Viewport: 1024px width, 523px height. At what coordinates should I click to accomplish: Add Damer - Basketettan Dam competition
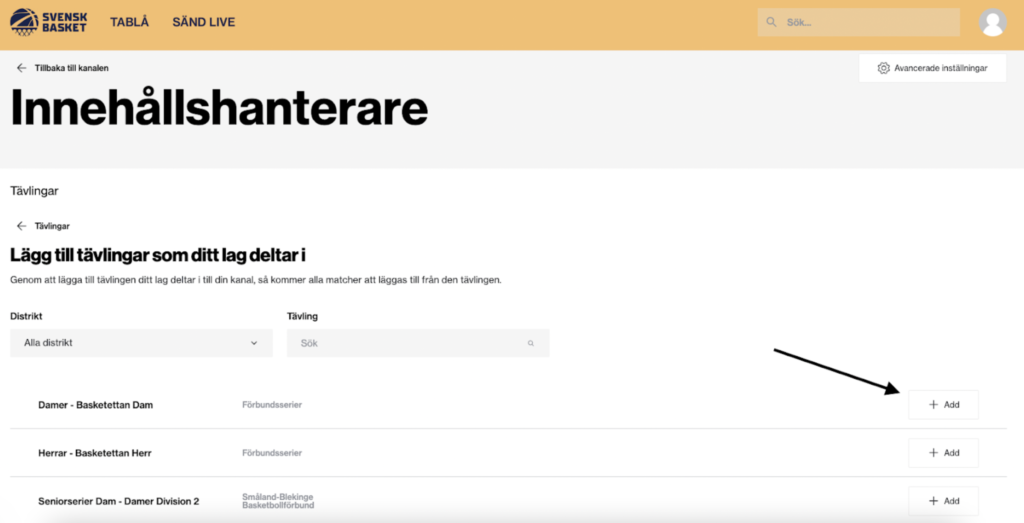(943, 405)
